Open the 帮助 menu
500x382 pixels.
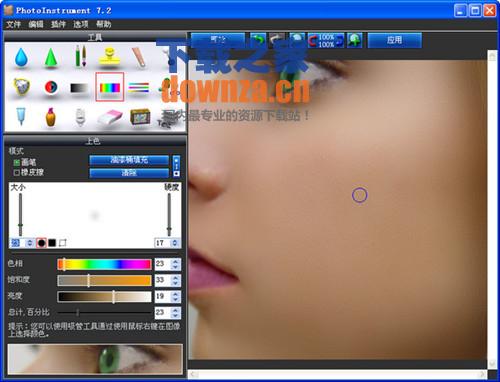(103, 24)
